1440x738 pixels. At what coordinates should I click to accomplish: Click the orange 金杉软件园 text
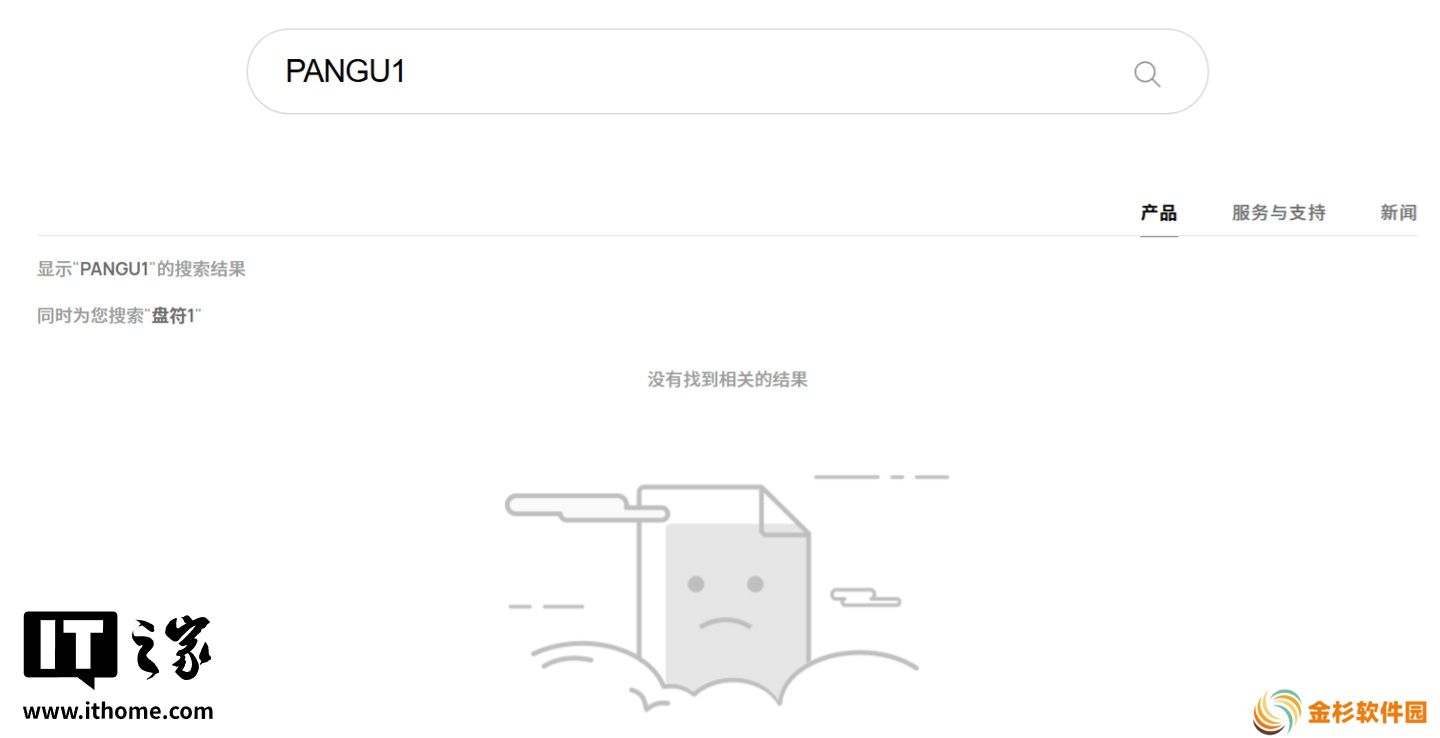(1367, 713)
